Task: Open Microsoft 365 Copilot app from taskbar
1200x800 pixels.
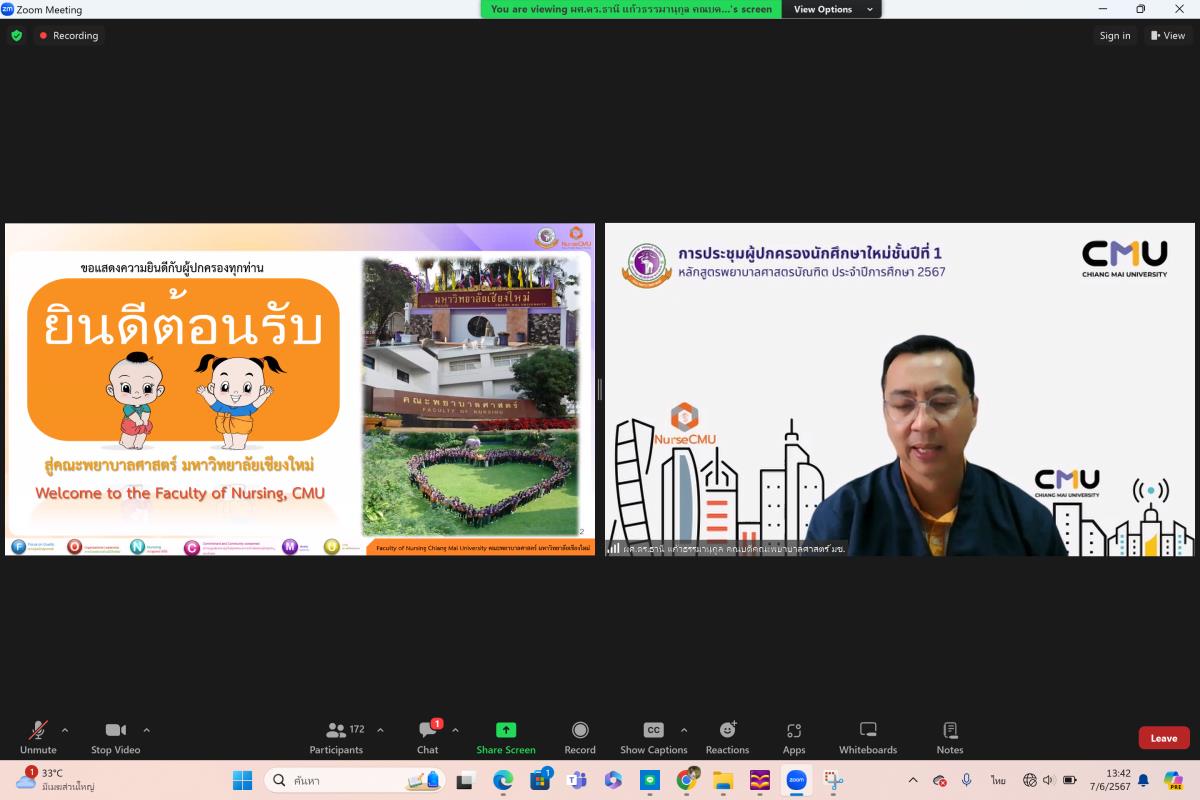Action: click(x=613, y=780)
